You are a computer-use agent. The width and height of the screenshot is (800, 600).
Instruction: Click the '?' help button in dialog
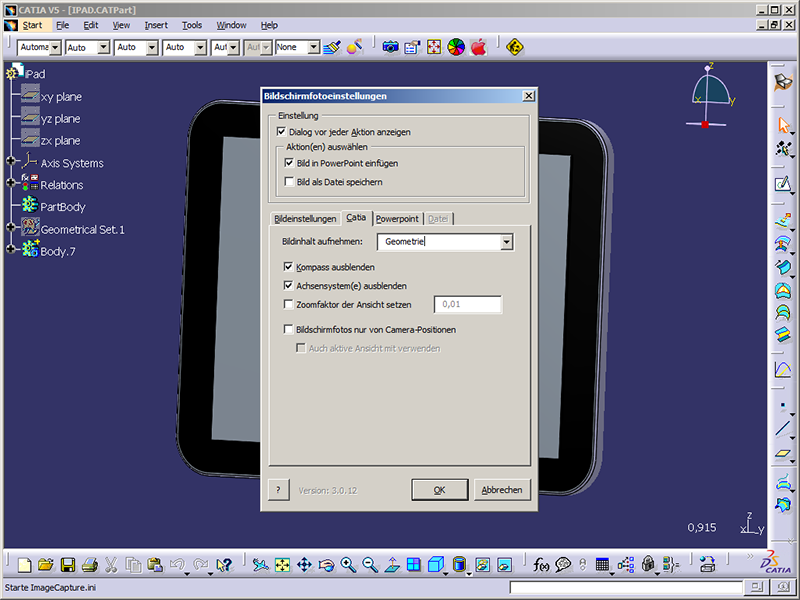(279, 490)
